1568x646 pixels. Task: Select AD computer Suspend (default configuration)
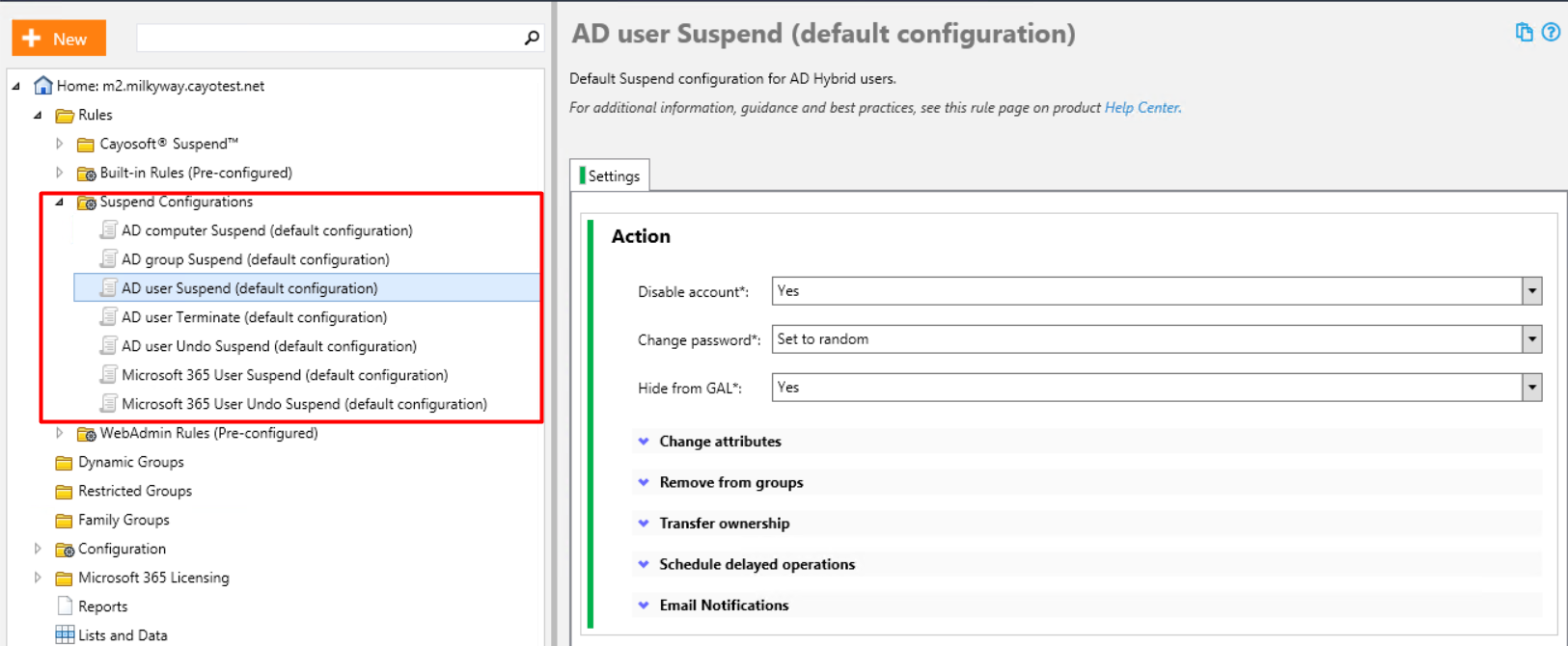click(x=267, y=230)
